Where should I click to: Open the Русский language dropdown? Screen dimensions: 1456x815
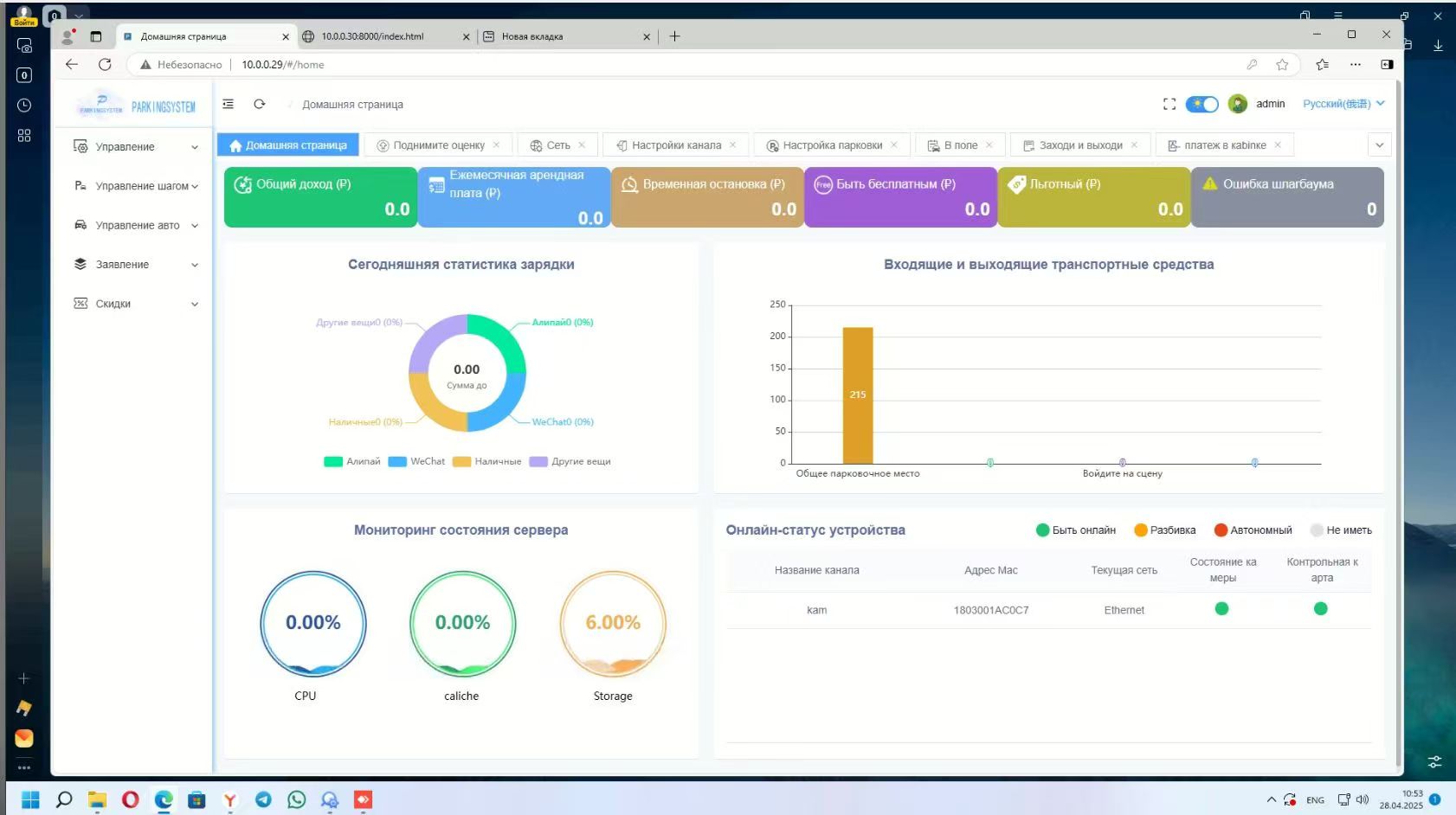click(1343, 104)
